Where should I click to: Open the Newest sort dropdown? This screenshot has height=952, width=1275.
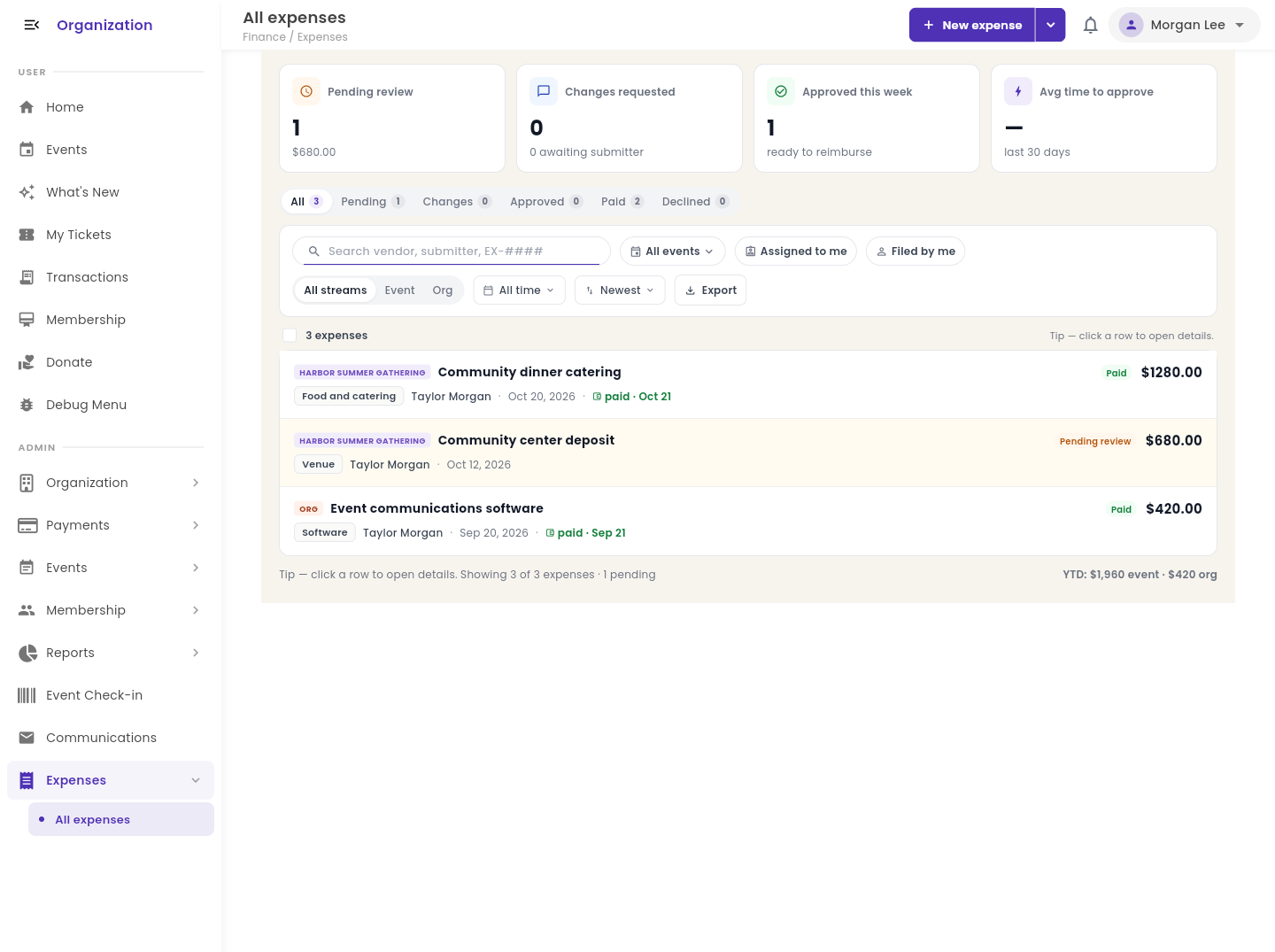(x=620, y=290)
